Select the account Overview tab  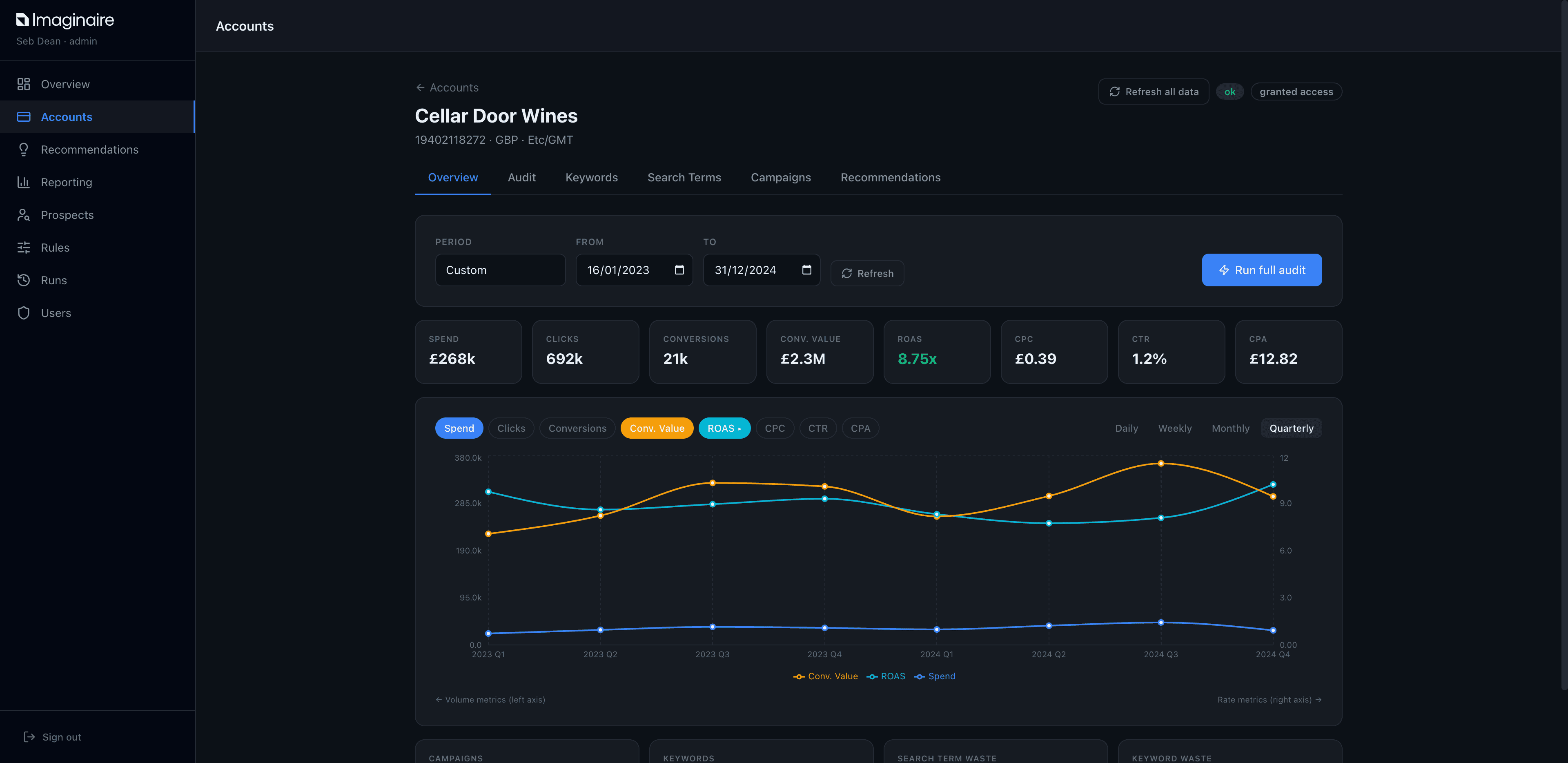pyautogui.click(x=453, y=177)
